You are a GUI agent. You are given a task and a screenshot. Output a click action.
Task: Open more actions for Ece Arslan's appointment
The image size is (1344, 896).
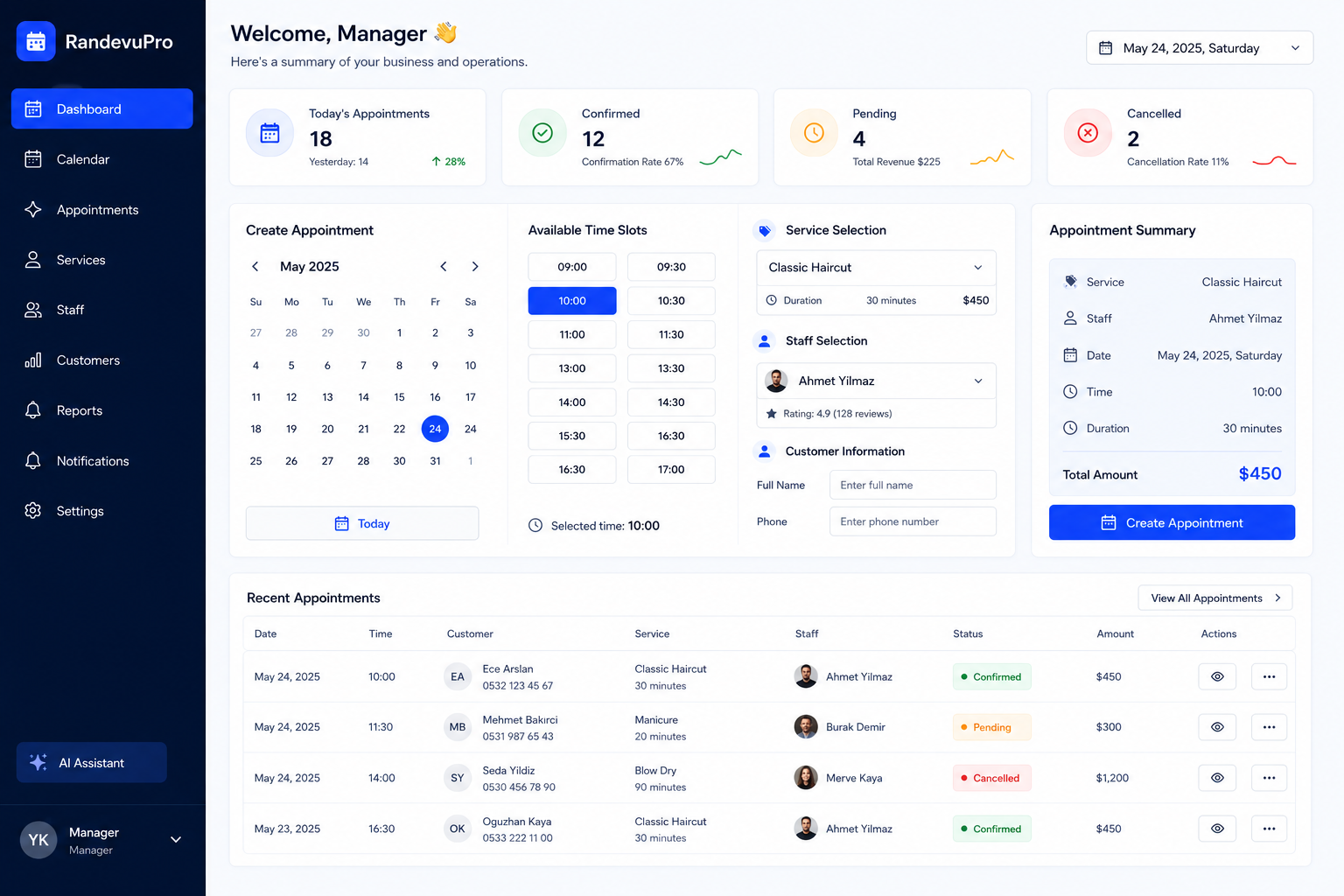(x=1269, y=677)
